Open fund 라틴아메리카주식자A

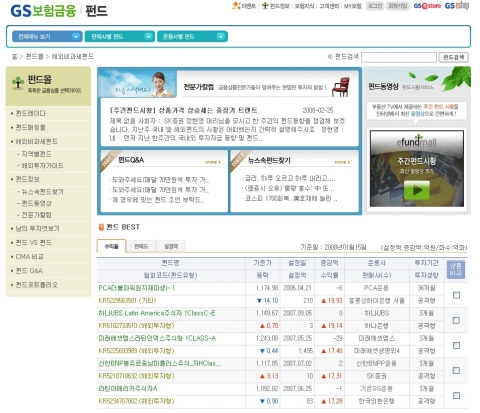128,388
